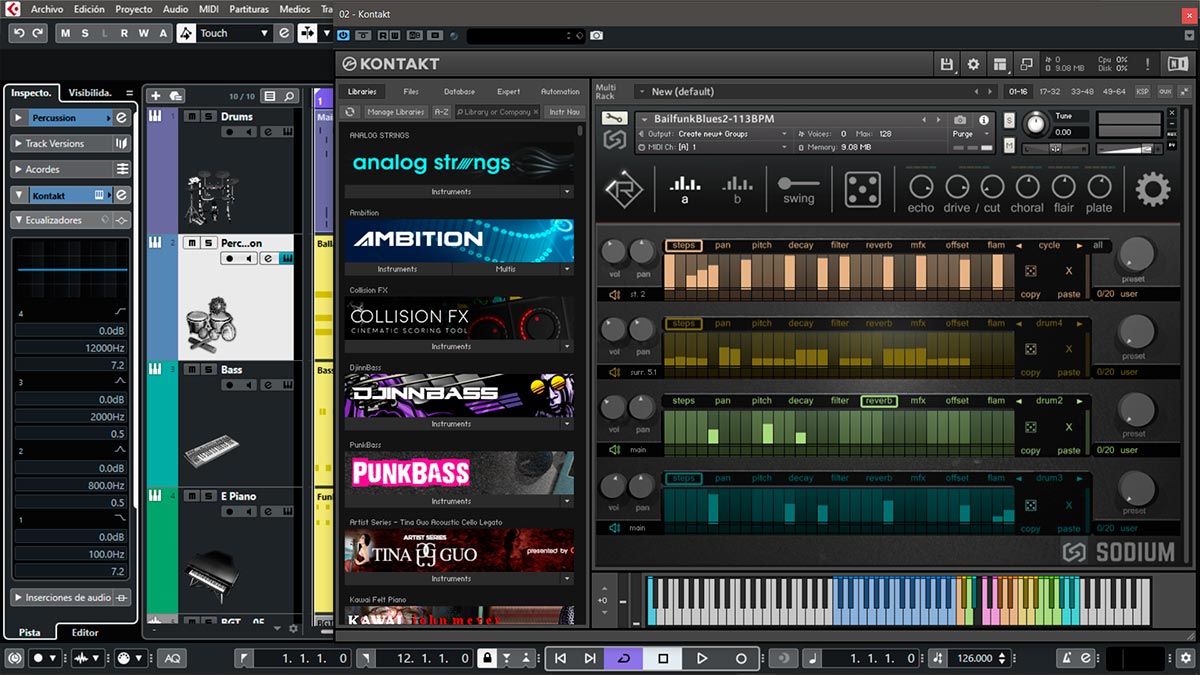The width and height of the screenshot is (1200, 675).
Task: Click the Sodium randomize dice icon
Action: point(863,188)
